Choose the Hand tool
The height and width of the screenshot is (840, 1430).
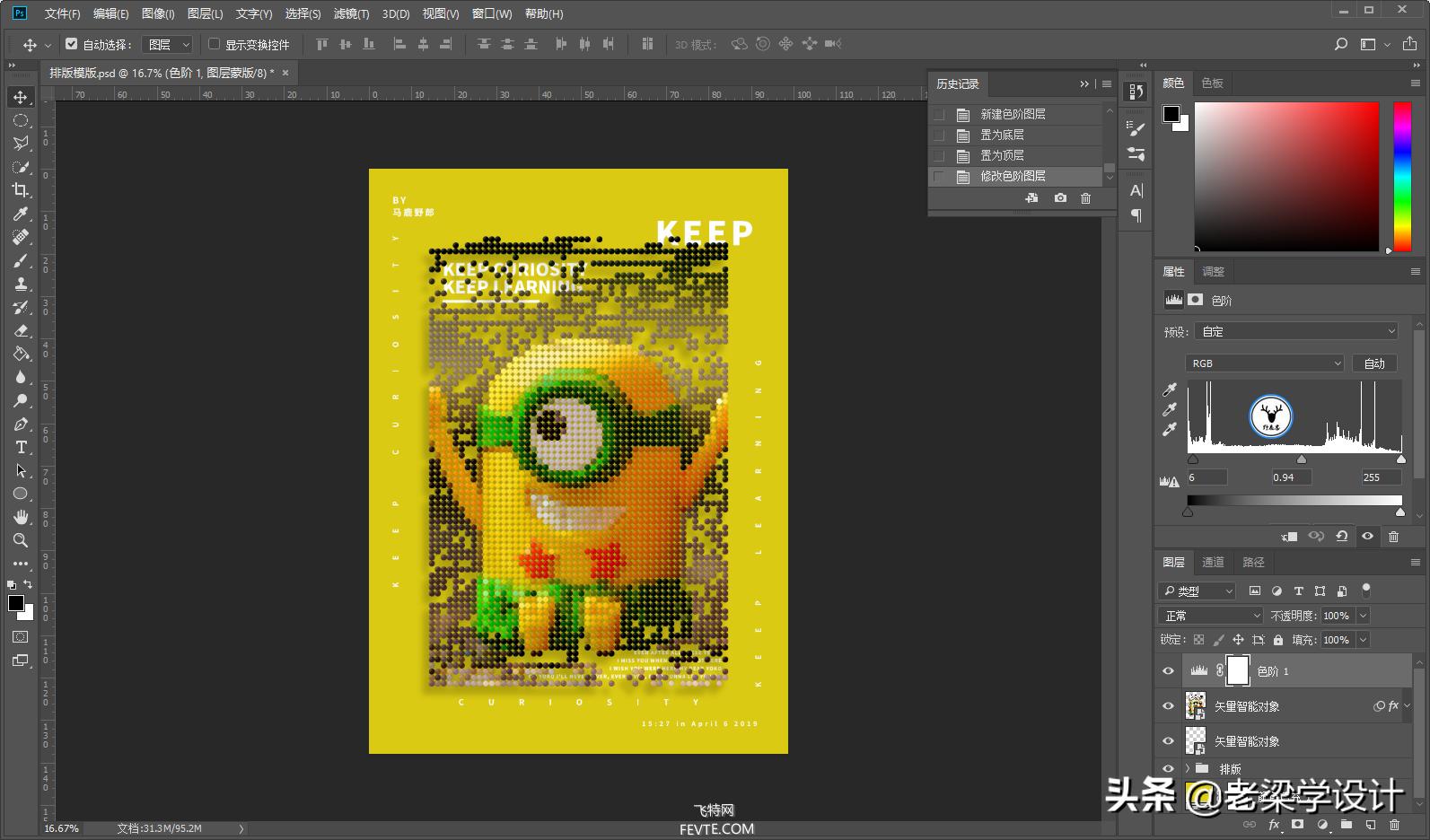(x=20, y=517)
